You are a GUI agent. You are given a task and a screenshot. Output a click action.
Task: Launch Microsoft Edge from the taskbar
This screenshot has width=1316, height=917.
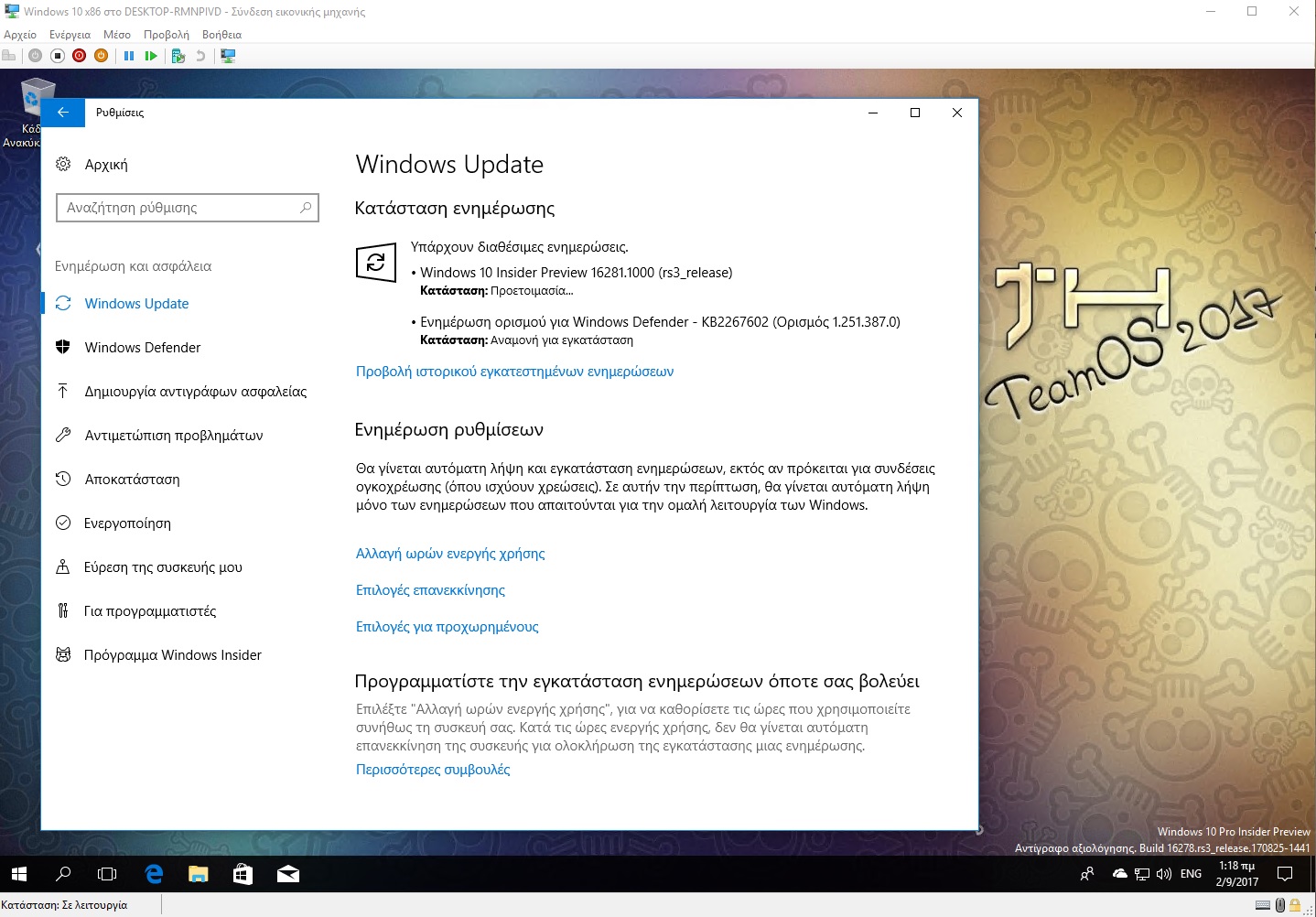154,874
